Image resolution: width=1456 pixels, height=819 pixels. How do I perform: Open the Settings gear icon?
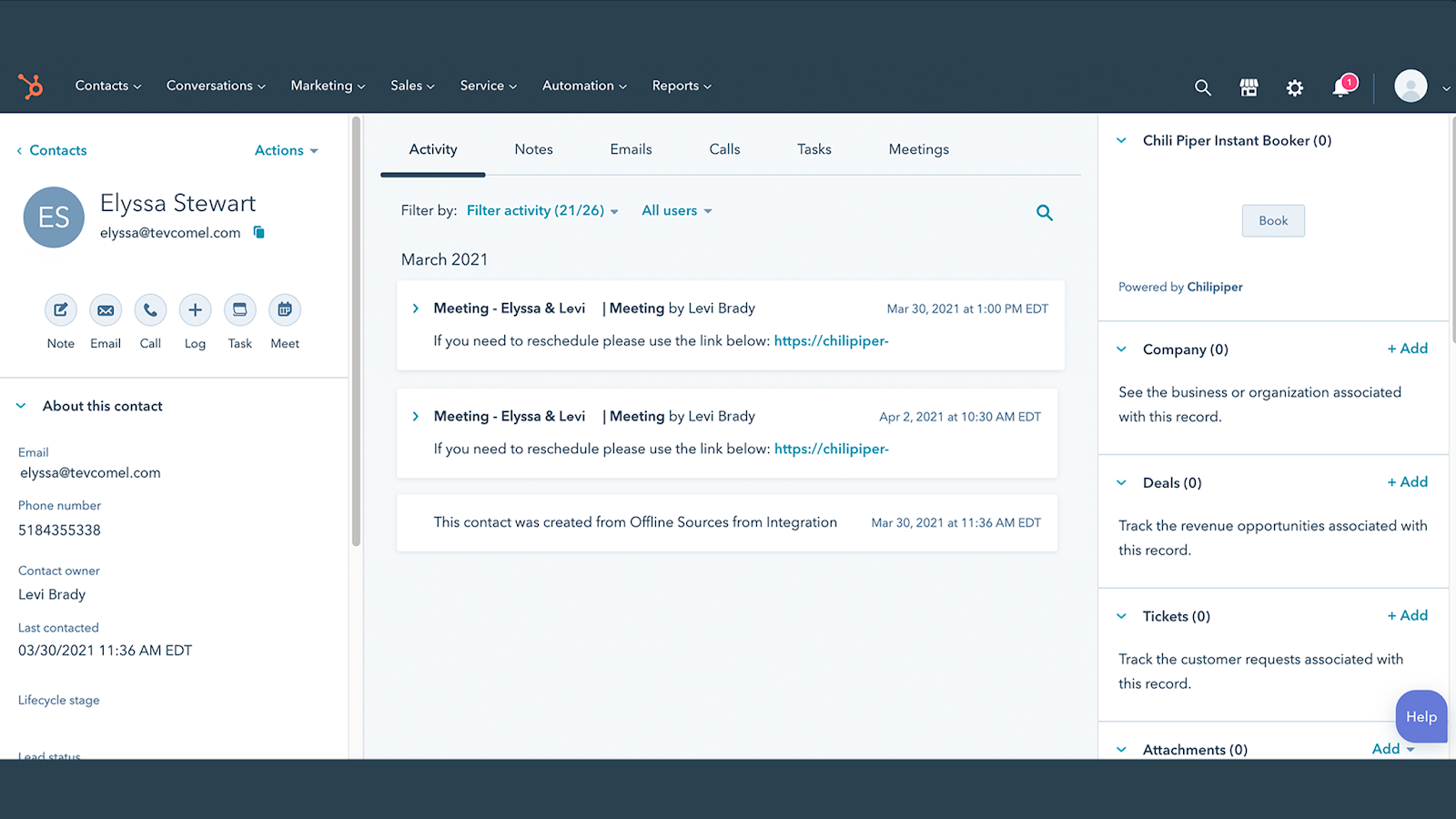click(x=1295, y=87)
